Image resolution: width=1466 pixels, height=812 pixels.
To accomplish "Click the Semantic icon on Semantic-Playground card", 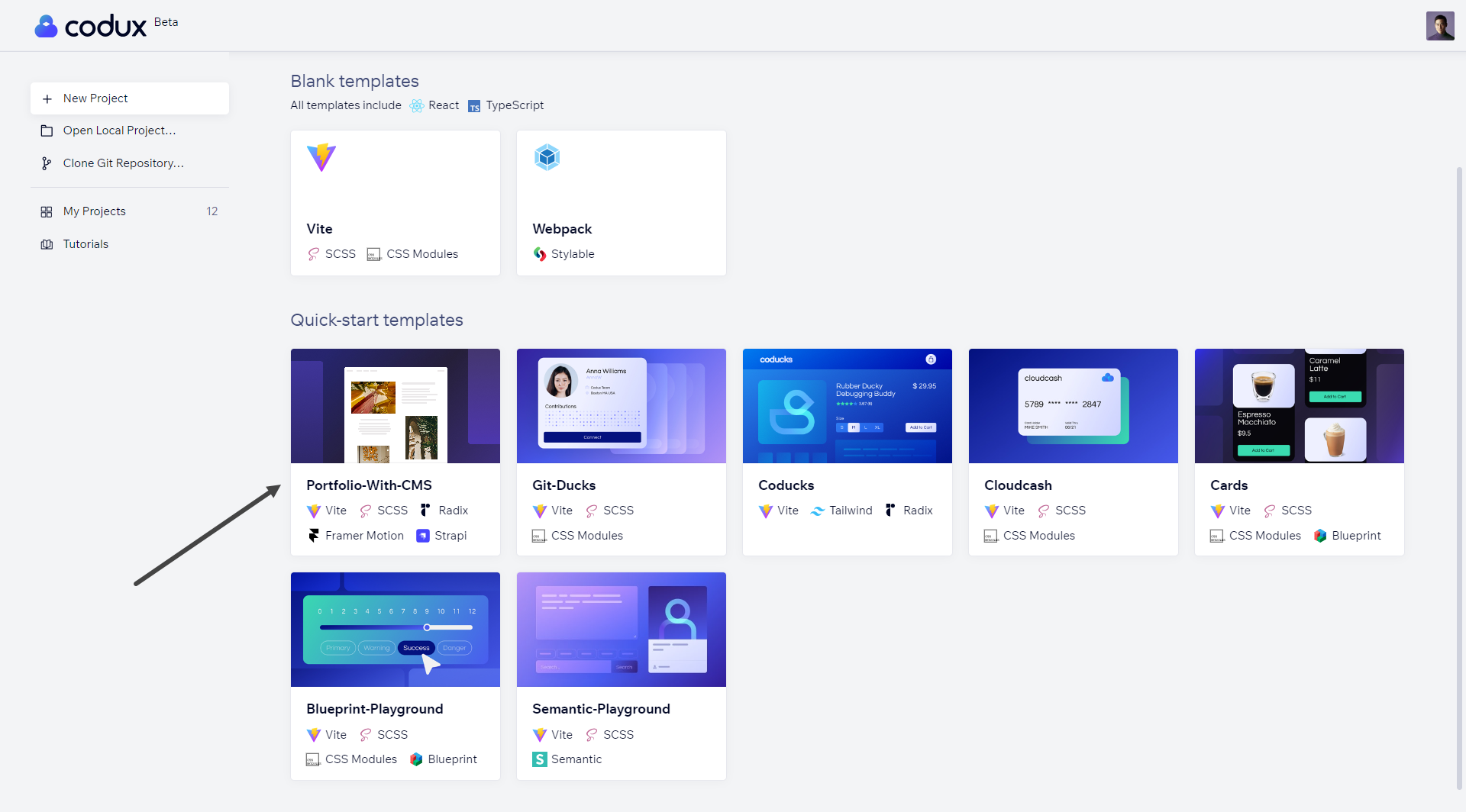I will point(540,759).
